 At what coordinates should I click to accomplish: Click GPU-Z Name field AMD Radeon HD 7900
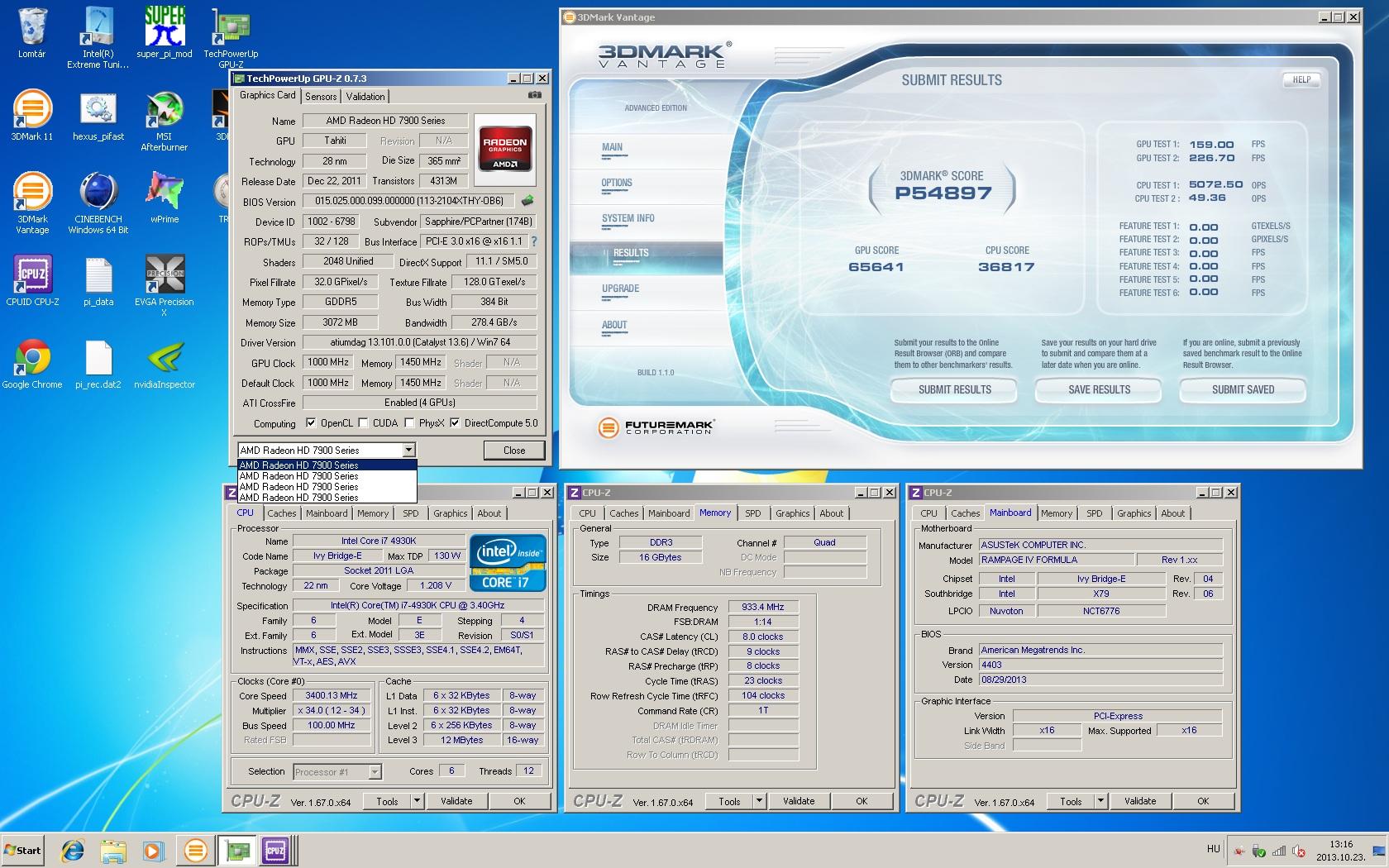(x=385, y=121)
